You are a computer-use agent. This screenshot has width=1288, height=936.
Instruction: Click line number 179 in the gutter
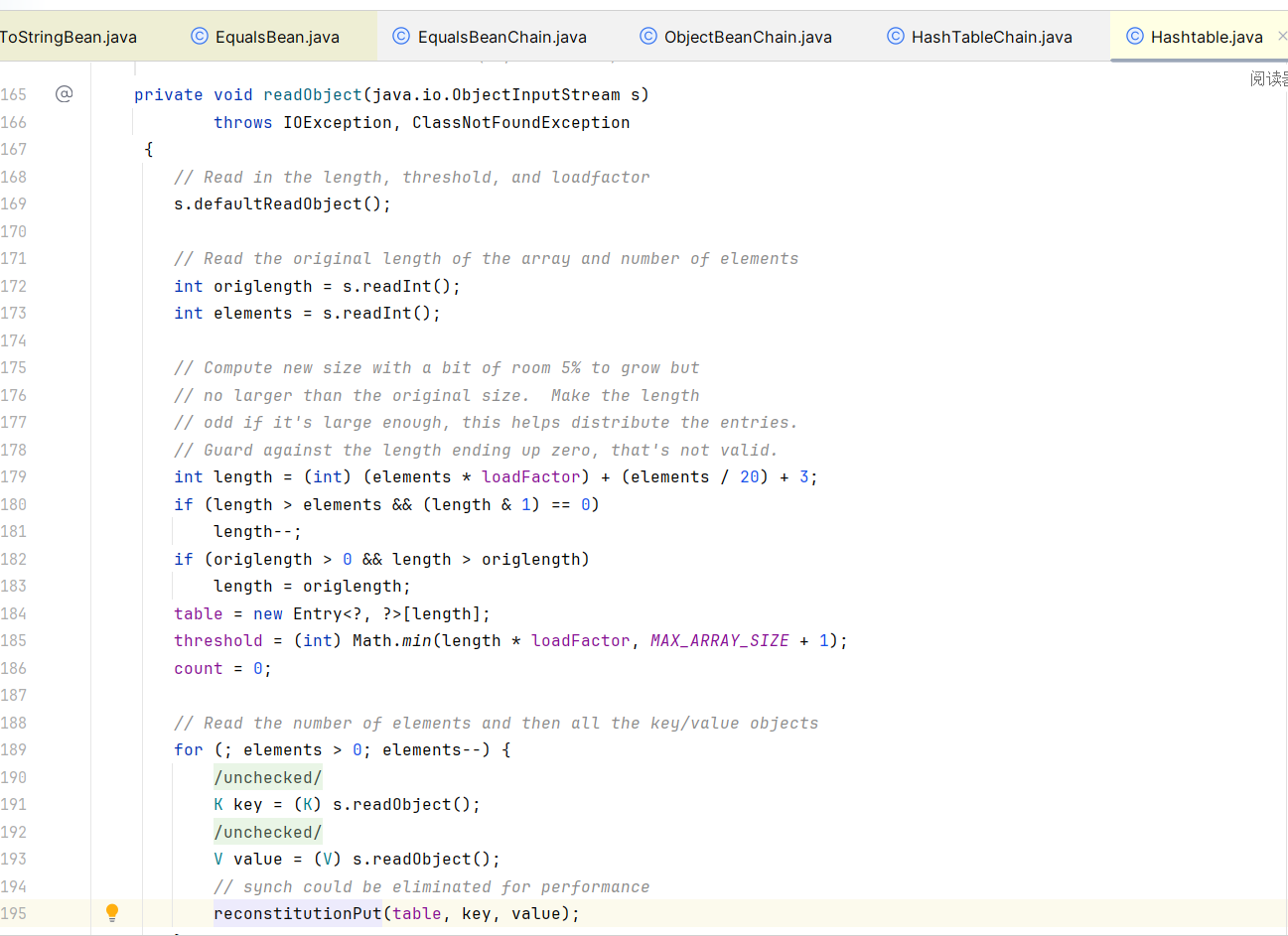tap(14, 476)
